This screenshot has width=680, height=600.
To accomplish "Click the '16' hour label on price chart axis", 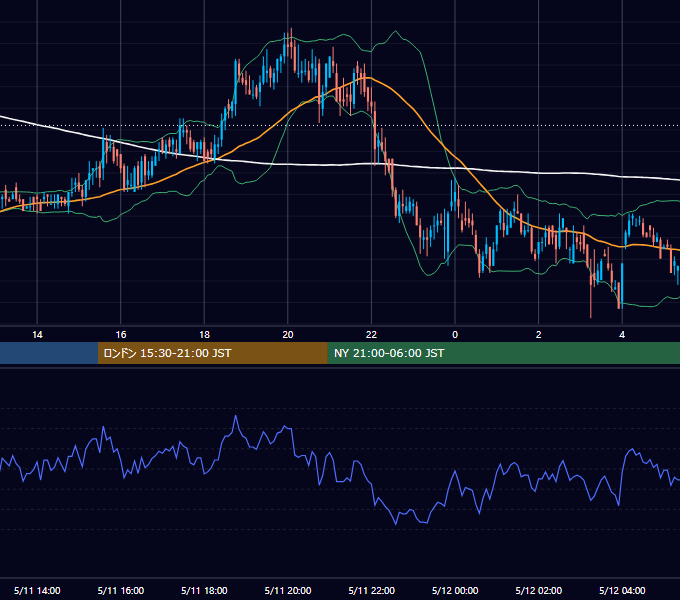I will [x=121, y=335].
